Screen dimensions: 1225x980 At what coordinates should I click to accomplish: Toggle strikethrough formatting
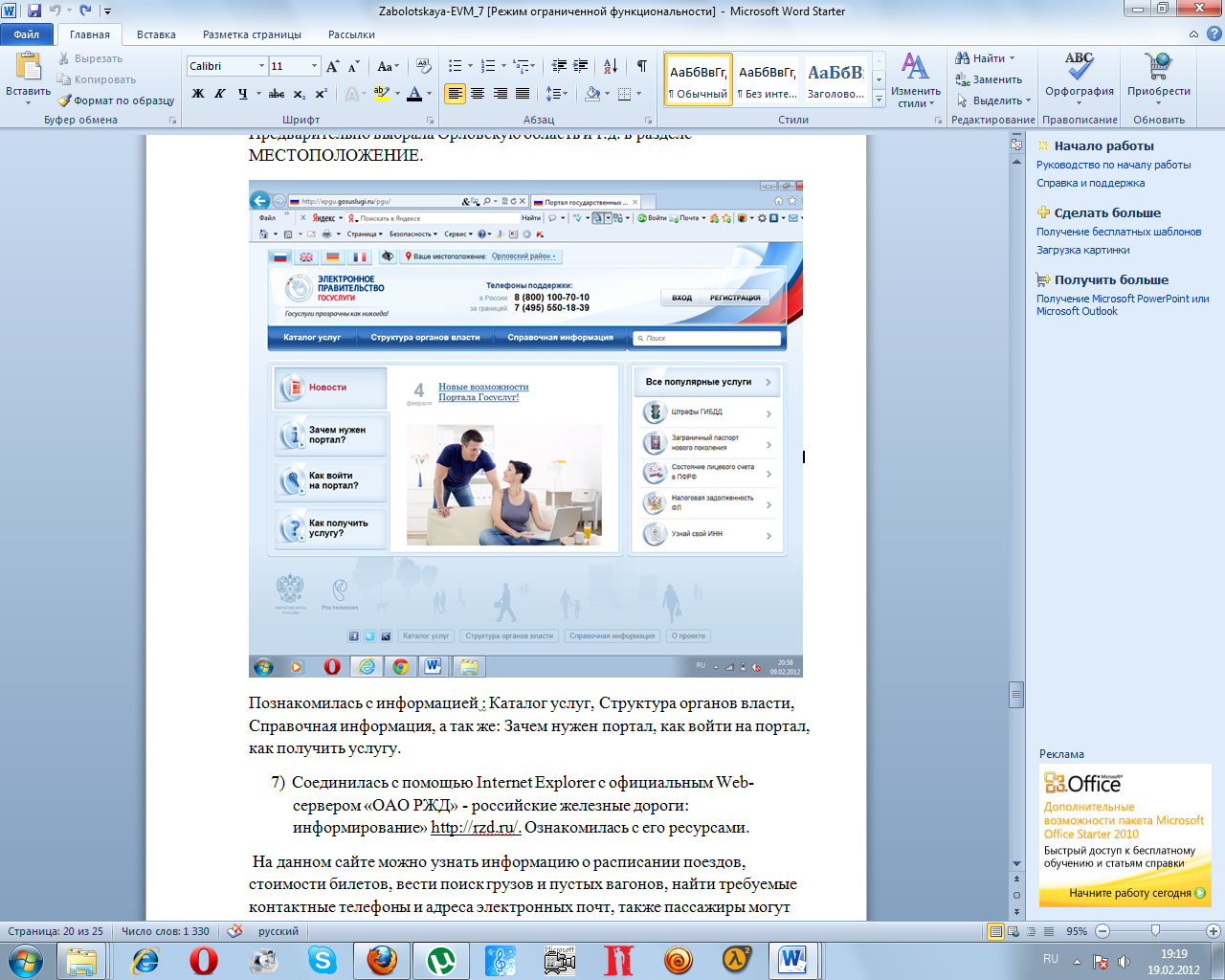pos(277,94)
